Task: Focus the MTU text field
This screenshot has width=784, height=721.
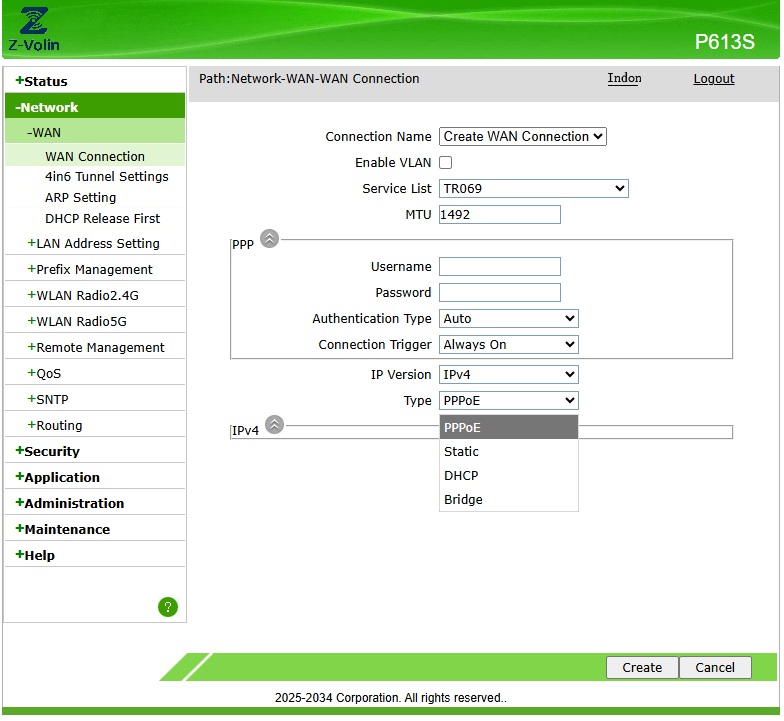Action: [x=500, y=214]
